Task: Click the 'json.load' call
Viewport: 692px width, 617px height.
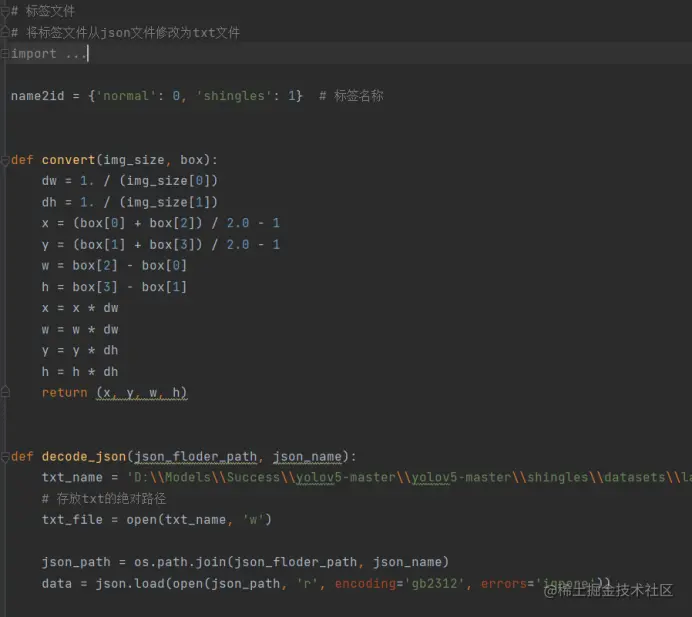Action: (130, 583)
